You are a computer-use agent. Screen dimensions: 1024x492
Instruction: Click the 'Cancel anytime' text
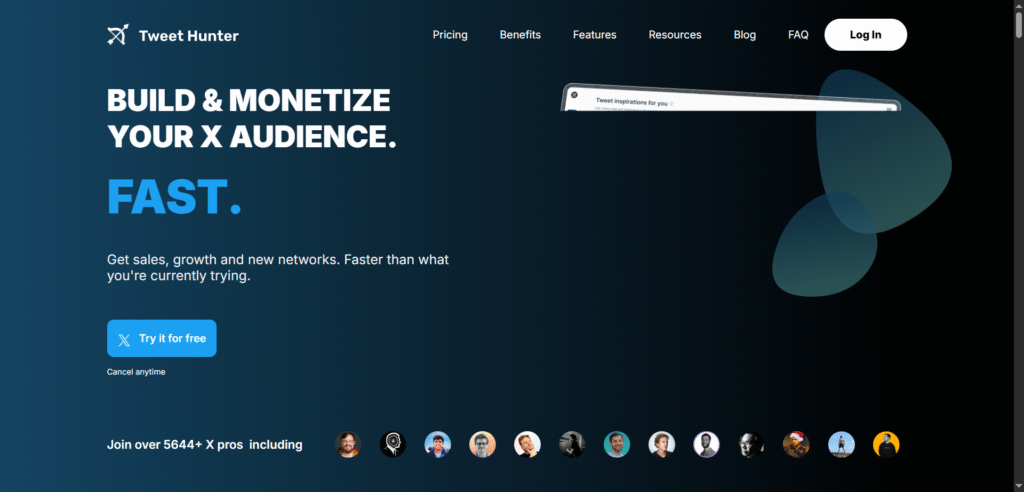pyautogui.click(x=136, y=372)
